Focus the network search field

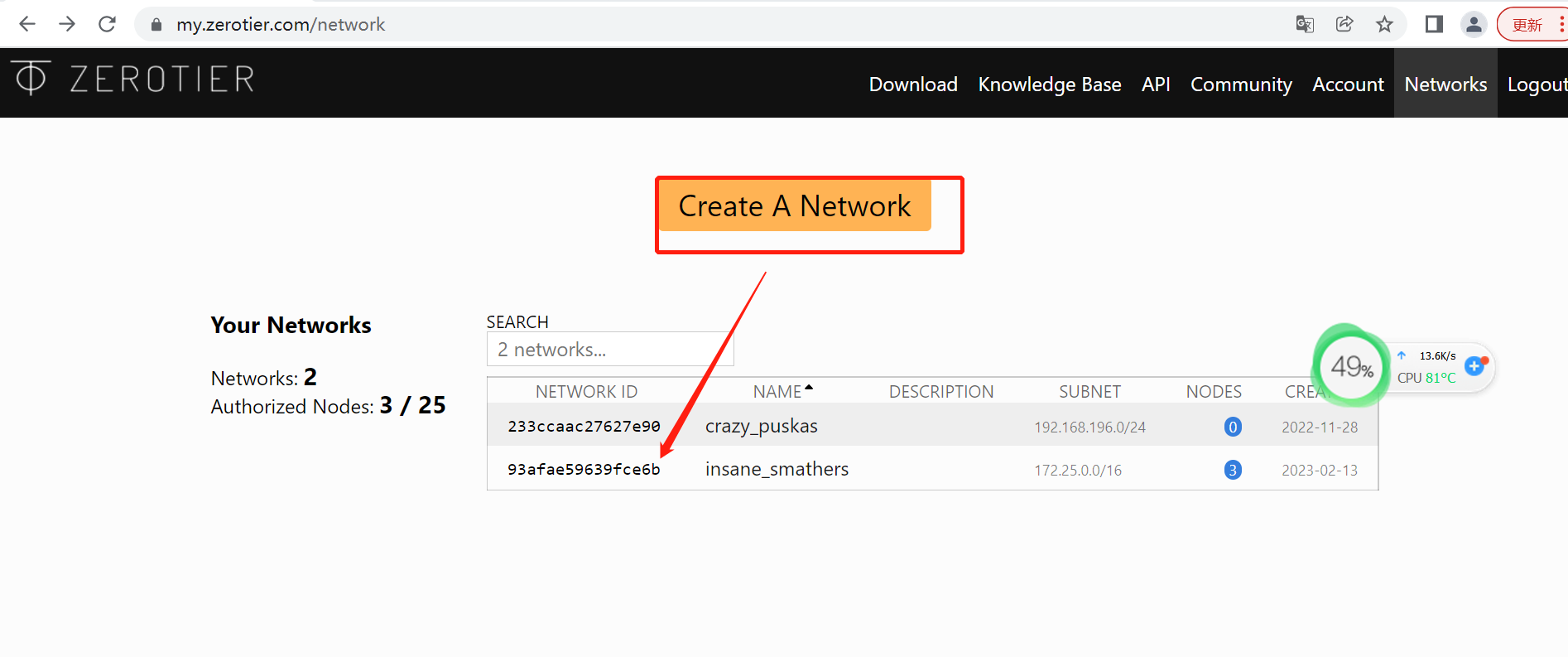(610, 349)
